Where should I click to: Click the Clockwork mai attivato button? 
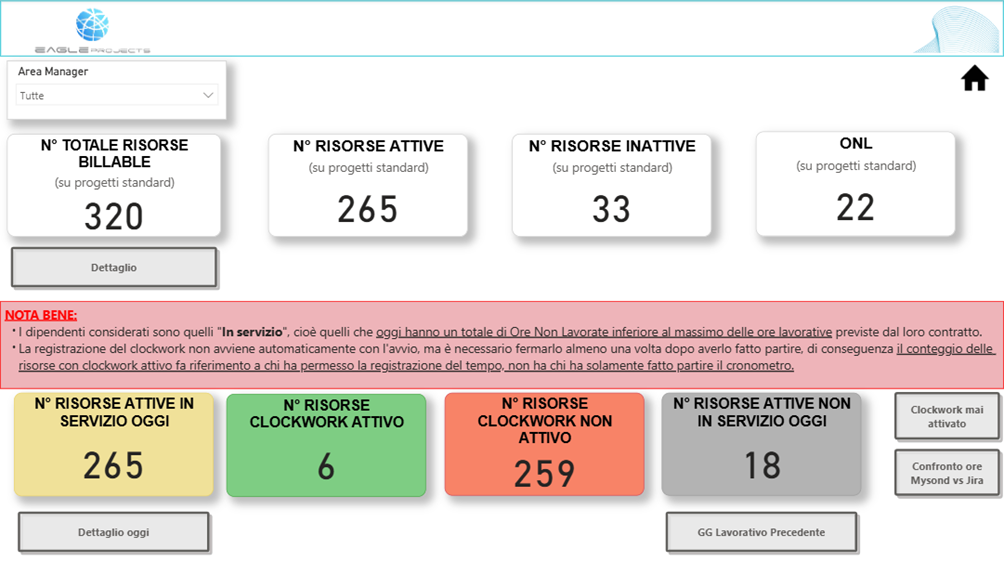click(946, 416)
